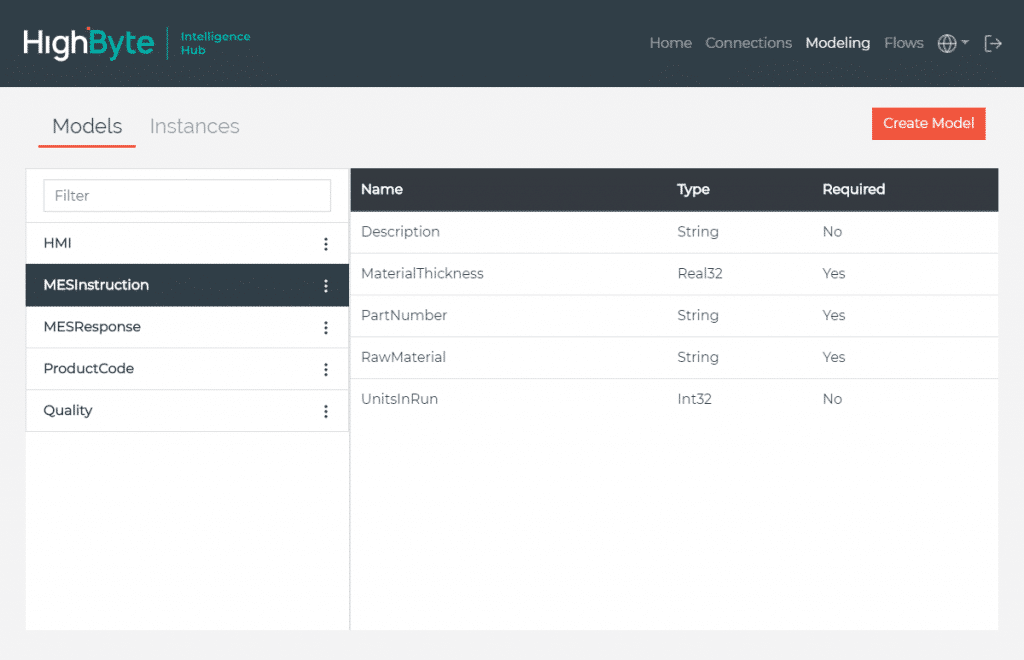1024x660 pixels.
Task: Click into the Filter text field
Action: click(x=187, y=196)
